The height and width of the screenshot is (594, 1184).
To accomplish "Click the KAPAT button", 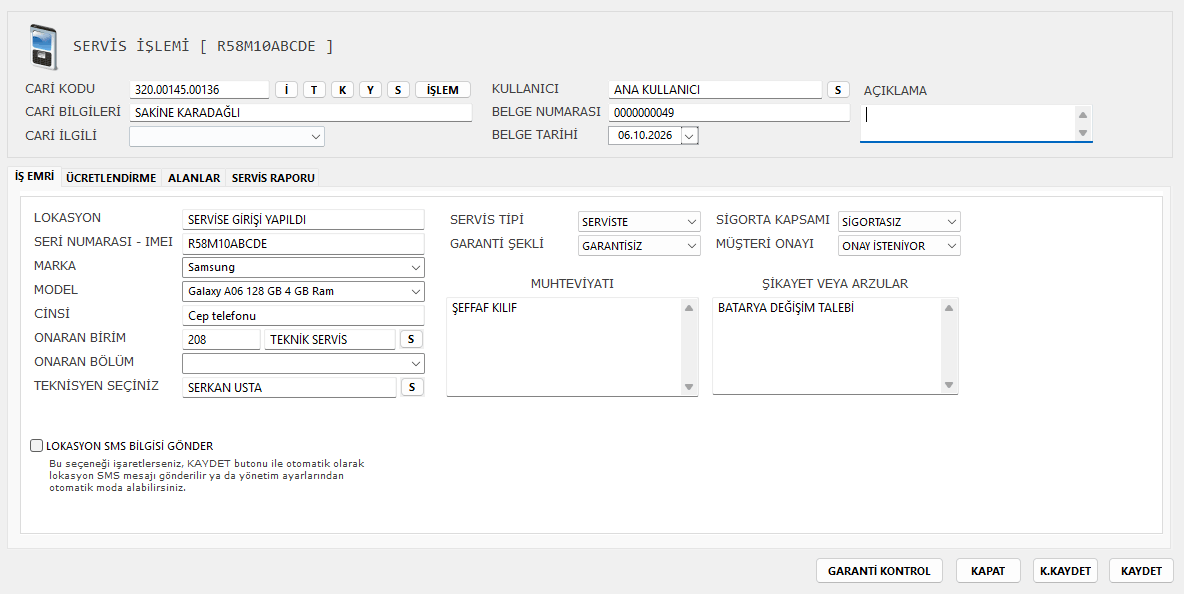I will (x=988, y=571).
